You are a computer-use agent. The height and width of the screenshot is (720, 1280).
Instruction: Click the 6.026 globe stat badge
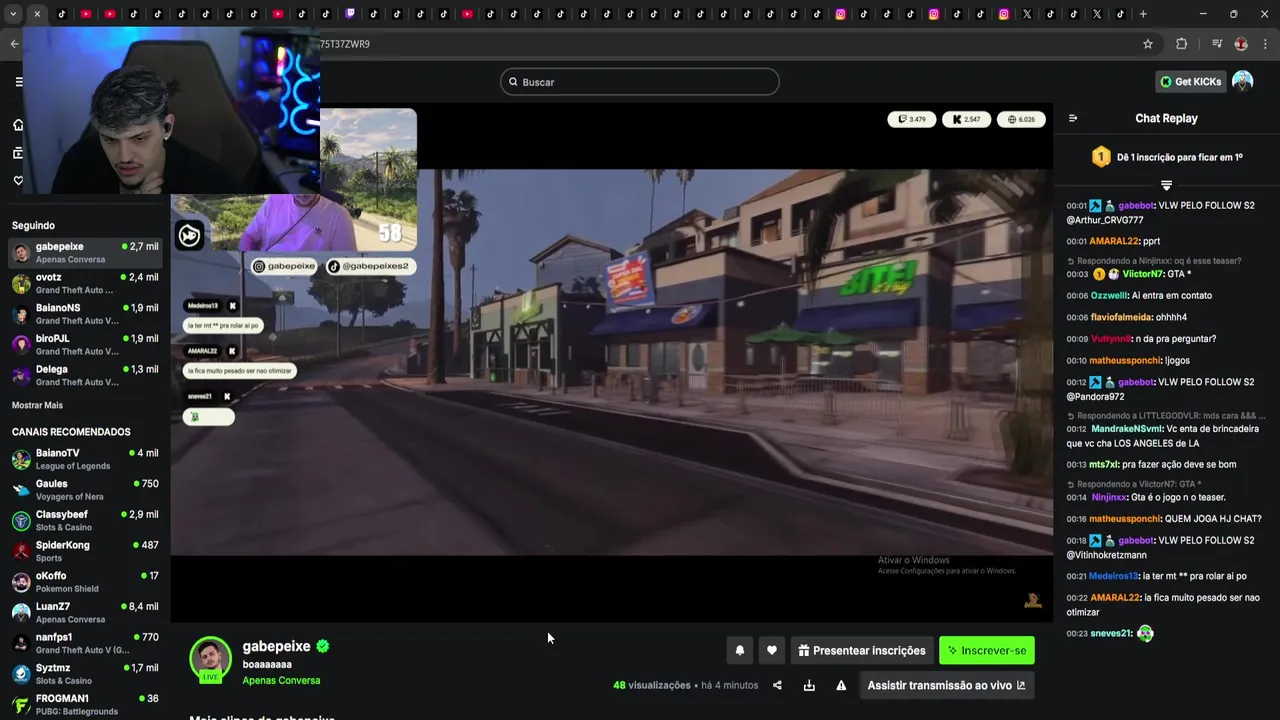click(x=1021, y=119)
